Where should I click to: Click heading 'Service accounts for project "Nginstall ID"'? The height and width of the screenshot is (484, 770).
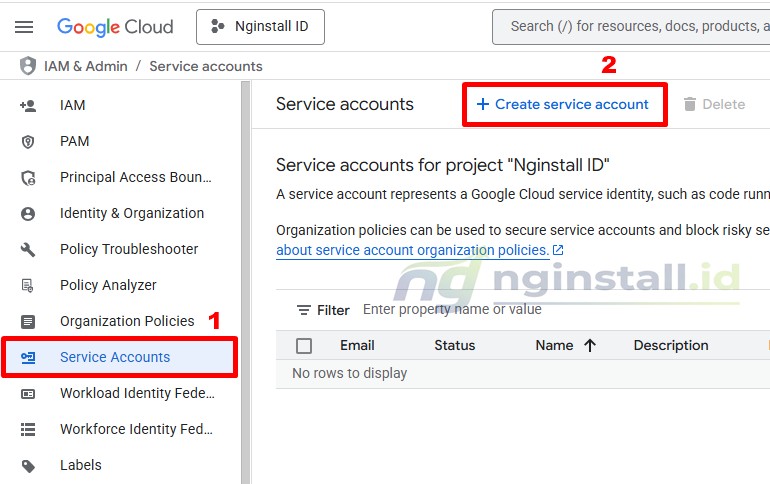[442, 165]
